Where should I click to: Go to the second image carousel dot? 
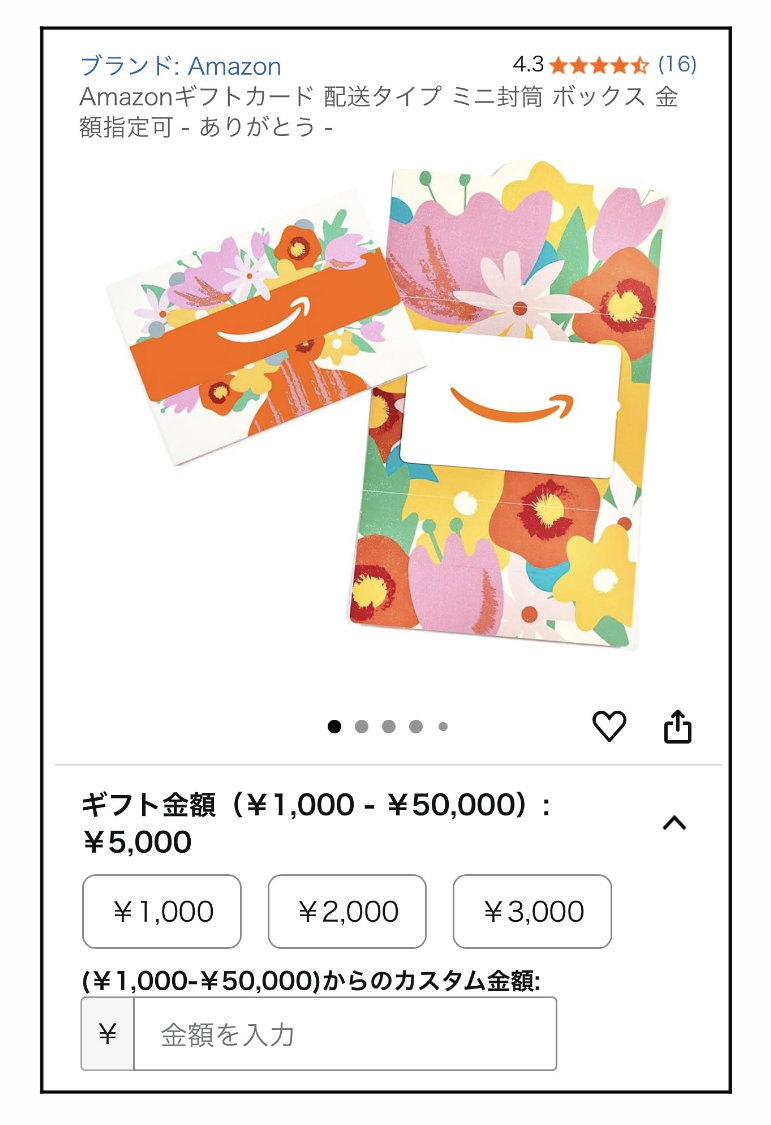(x=361, y=727)
